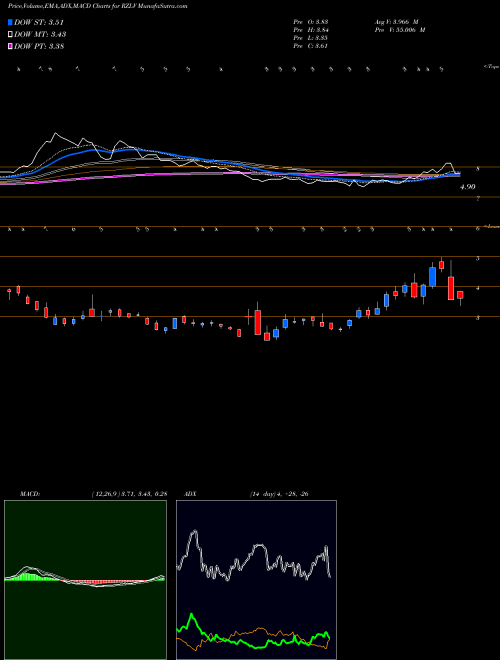Click the DOW MT: 3.43 label
500x660 pixels.
(40, 35)
